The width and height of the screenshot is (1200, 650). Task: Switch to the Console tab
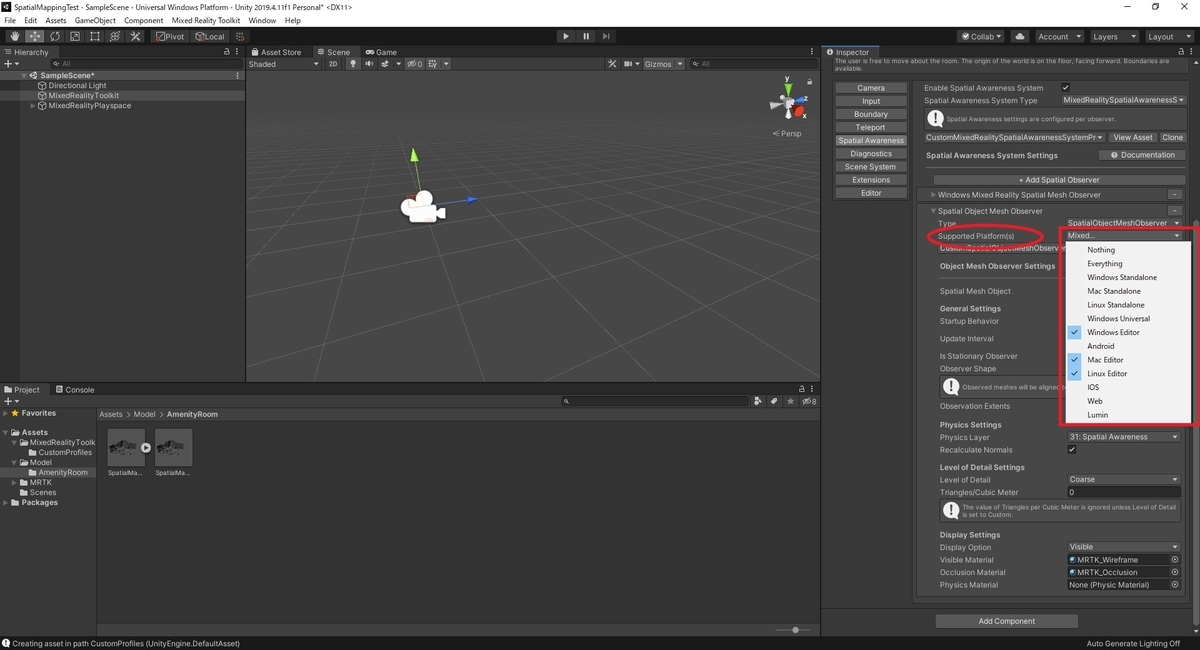click(75, 390)
